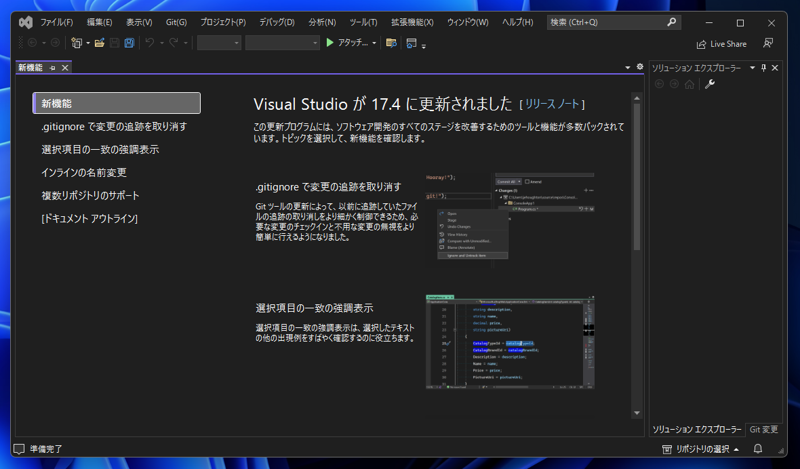Open the ツール(T) menu
The height and width of the screenshot is (469, 800).
(363, 22)
